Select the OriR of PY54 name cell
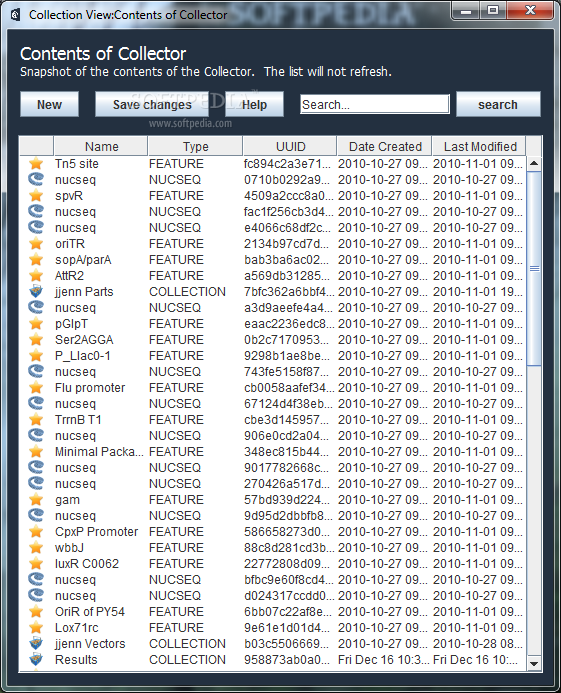This screenshot has width=561, height=693. coord(90,612)
